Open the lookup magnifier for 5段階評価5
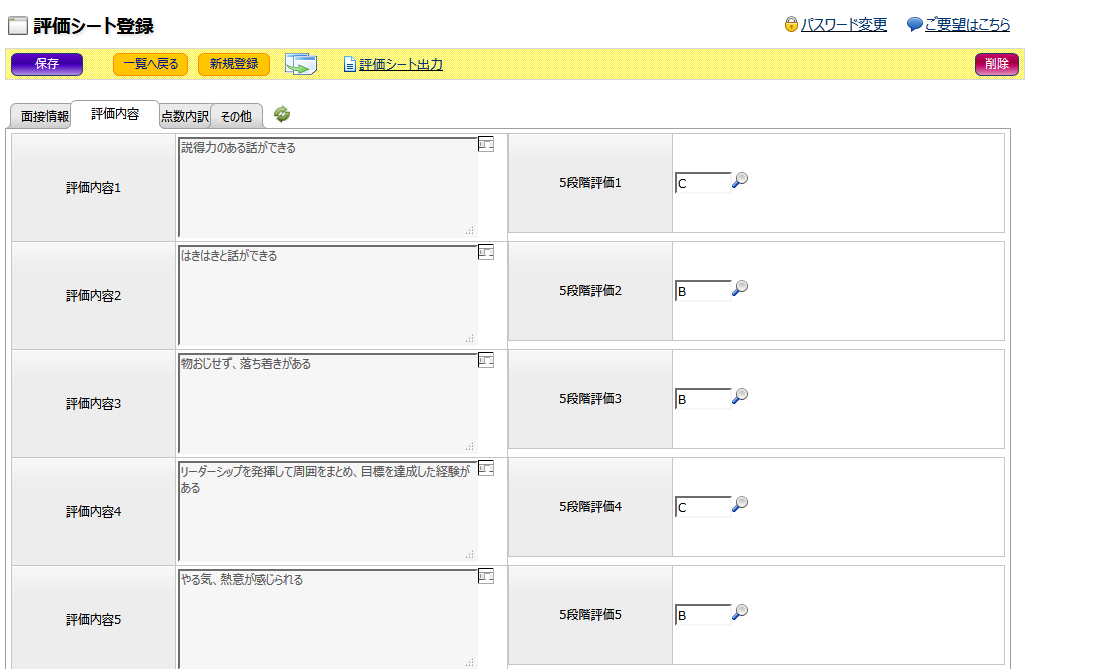This screenshot has height=669, width=1106. click(740, 612)
